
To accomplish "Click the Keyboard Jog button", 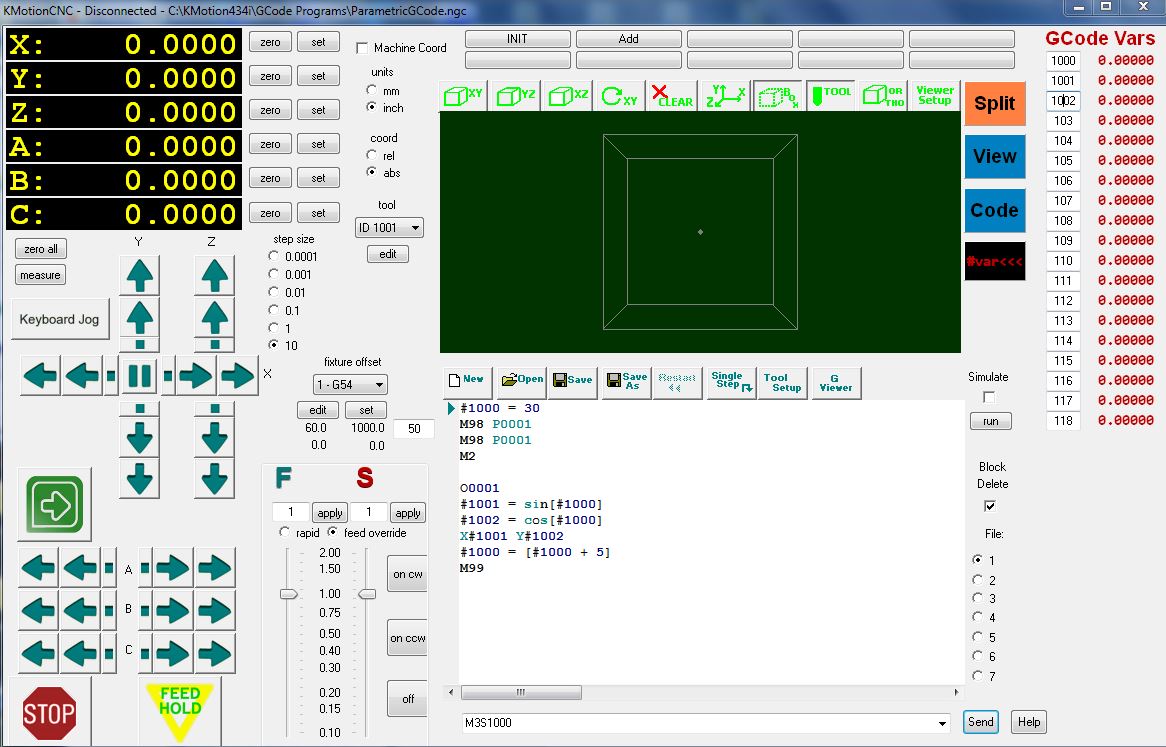I will click(60, 320).
